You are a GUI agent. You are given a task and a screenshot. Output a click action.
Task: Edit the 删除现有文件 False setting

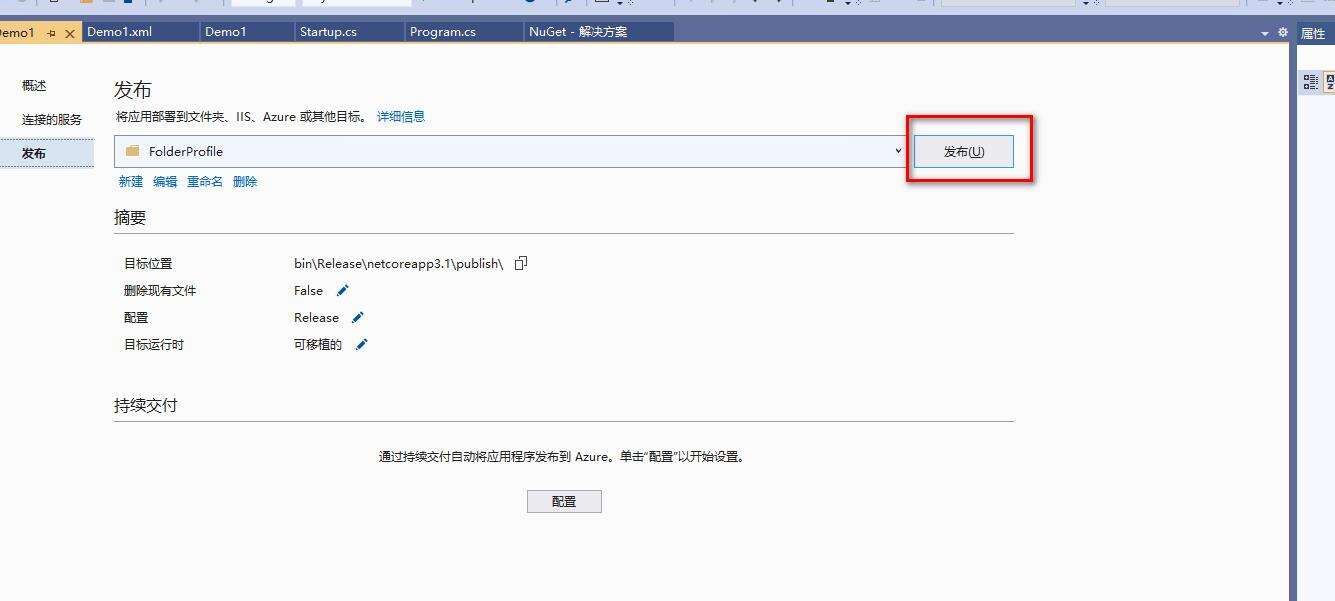pos(342,290)
